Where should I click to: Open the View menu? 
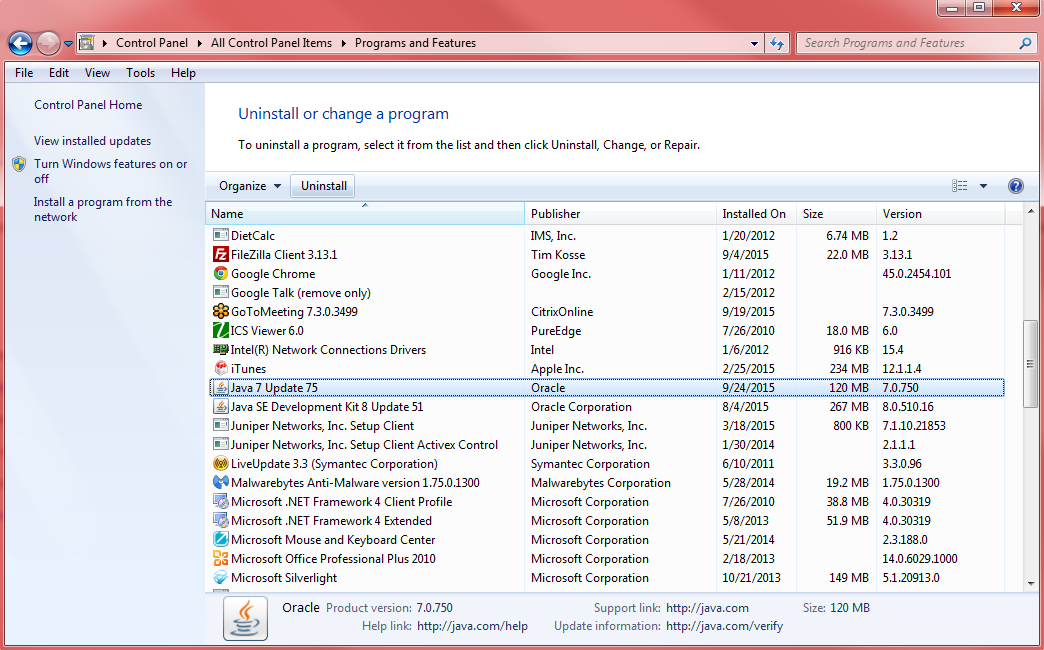97,73
